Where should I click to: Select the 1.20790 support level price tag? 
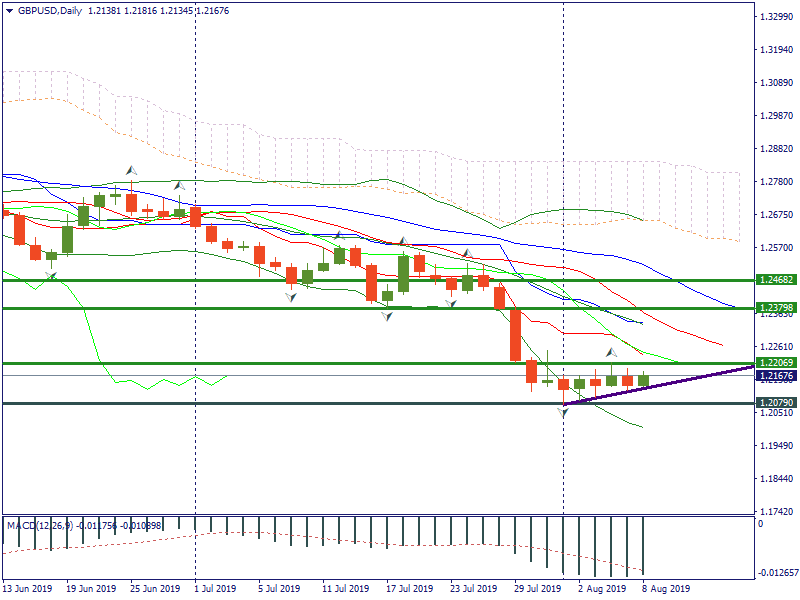pyautogui.click(x=776, y=403)
